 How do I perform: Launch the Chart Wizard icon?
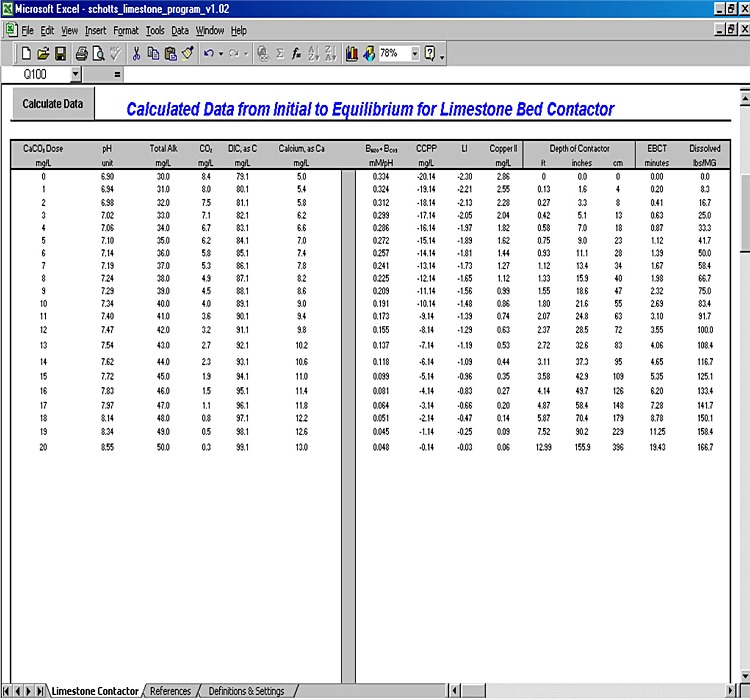tap(352, 53)
